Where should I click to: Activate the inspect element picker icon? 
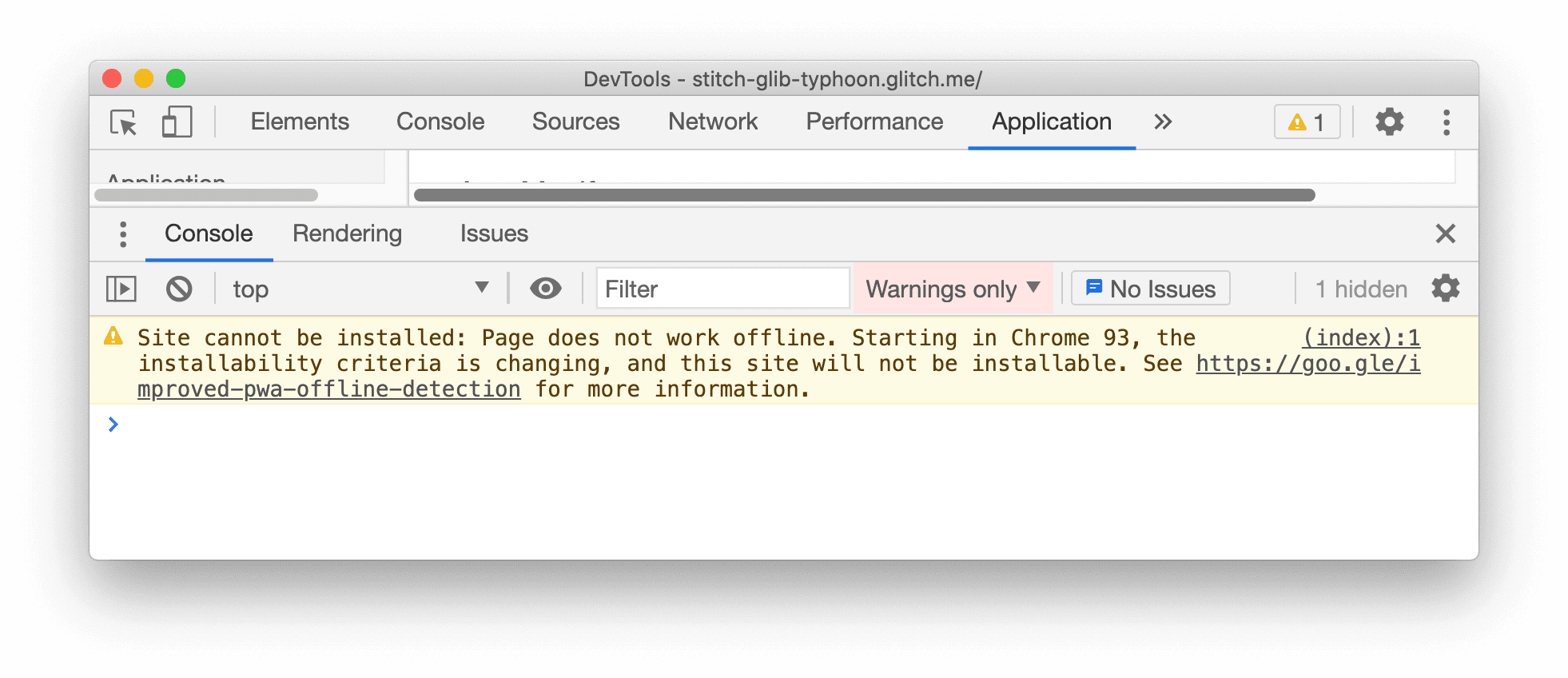point(124,122)
